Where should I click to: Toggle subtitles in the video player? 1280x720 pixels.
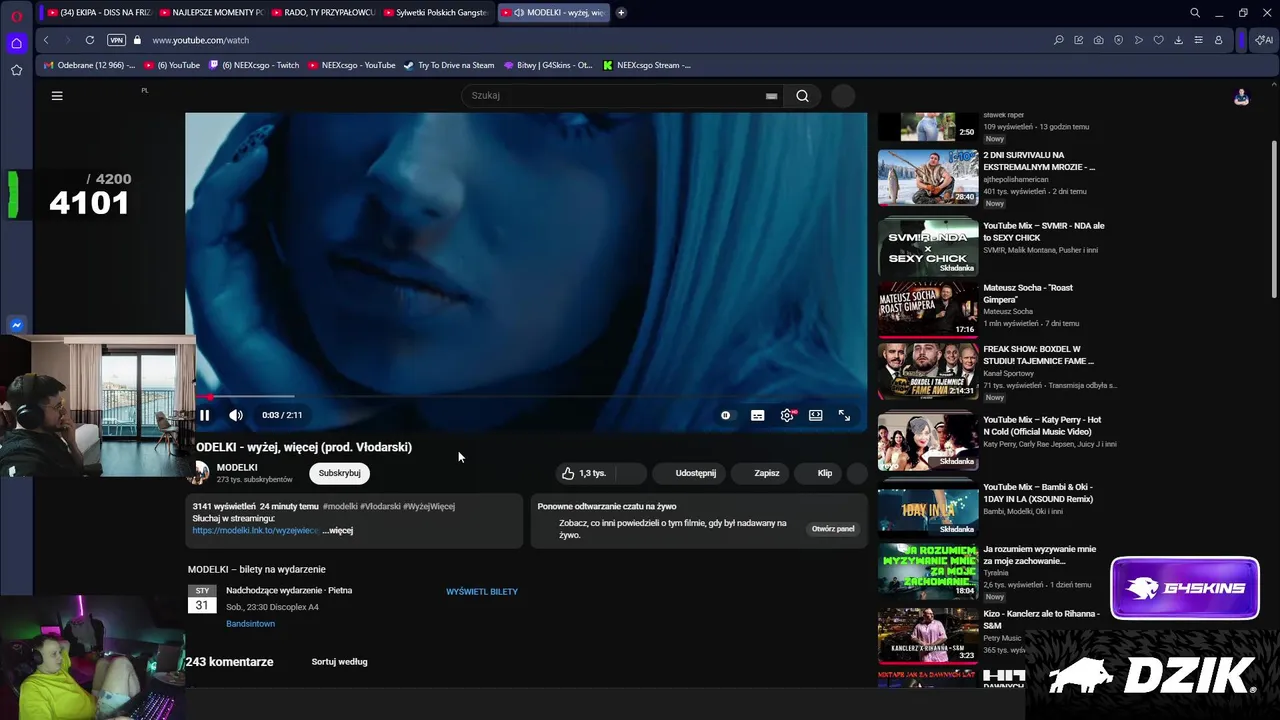758,415
